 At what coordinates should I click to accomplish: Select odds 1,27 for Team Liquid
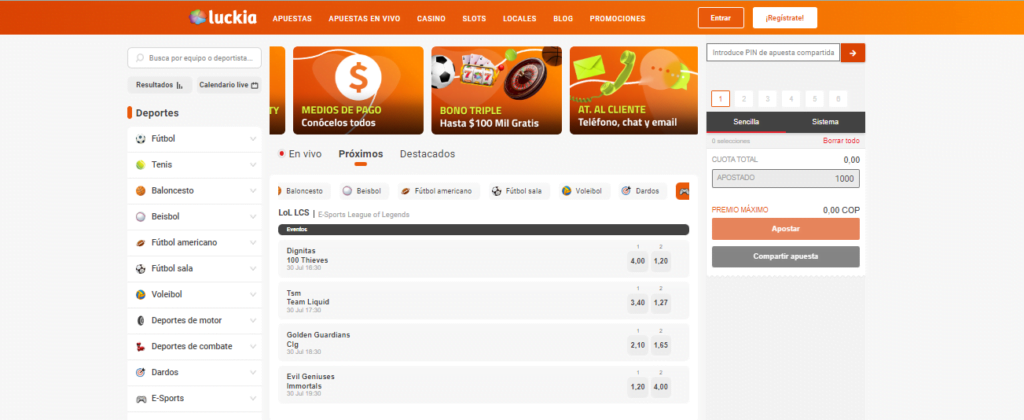[661, 302]
